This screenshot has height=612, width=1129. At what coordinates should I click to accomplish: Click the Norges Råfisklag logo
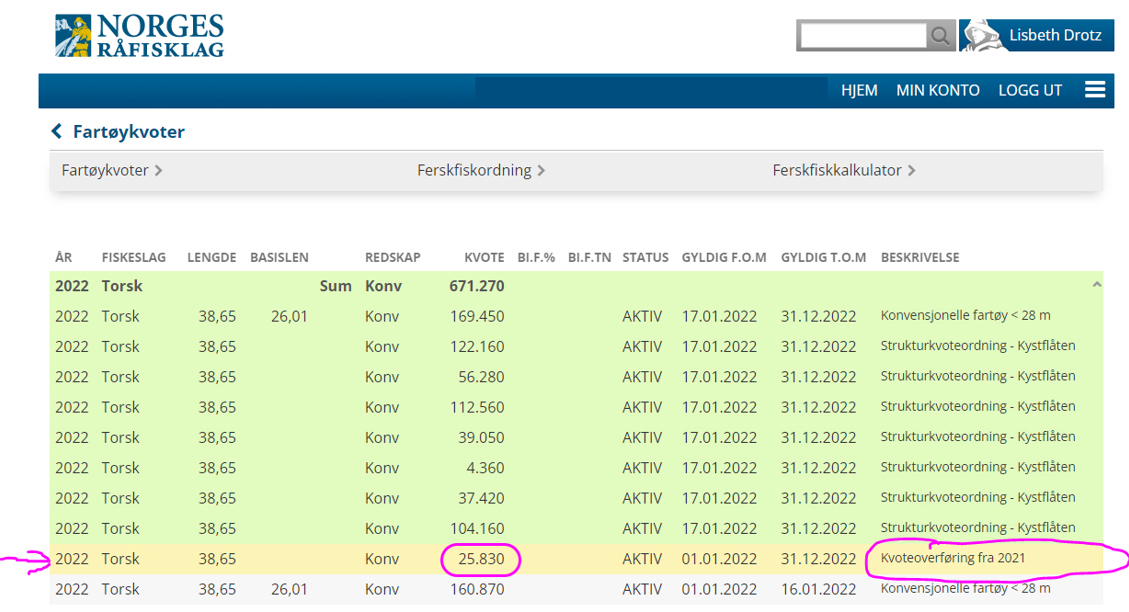[x=139, y=36]
